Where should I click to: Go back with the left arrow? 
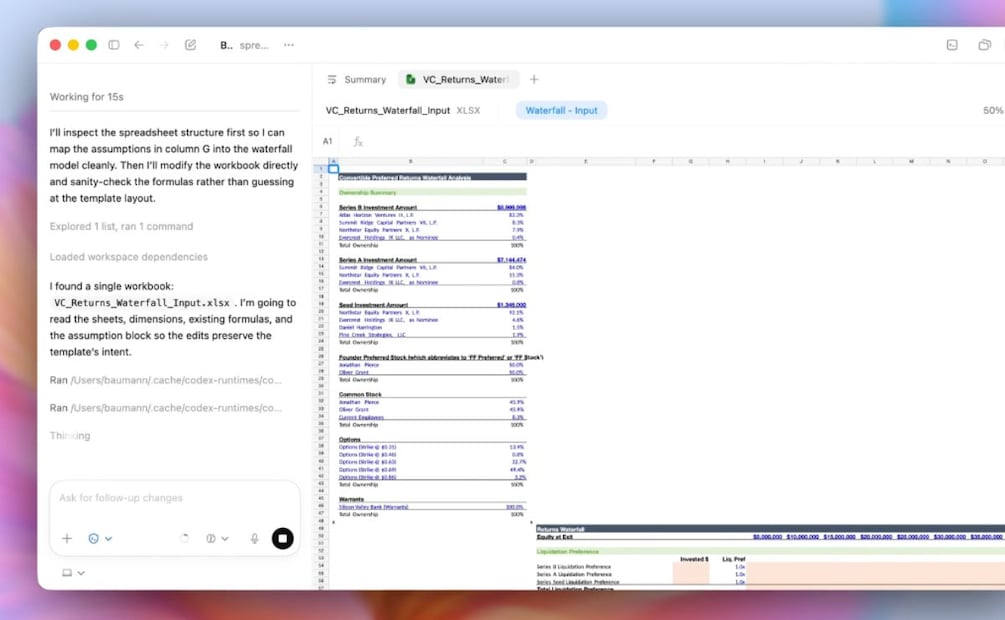point(139,45)
